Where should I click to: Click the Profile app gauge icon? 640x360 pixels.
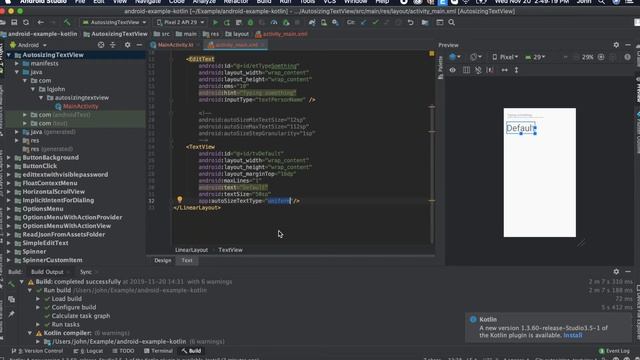click(274, 22)
